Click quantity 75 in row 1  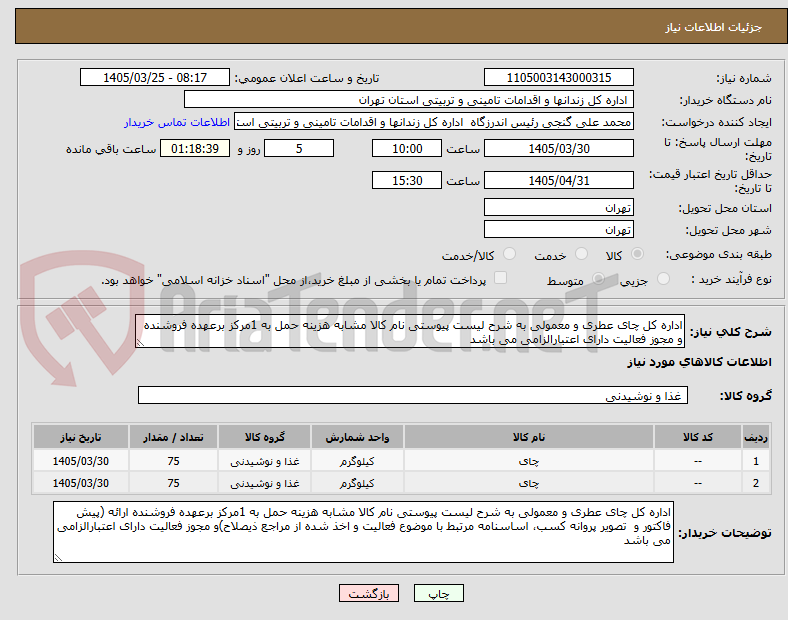(173, 461)
